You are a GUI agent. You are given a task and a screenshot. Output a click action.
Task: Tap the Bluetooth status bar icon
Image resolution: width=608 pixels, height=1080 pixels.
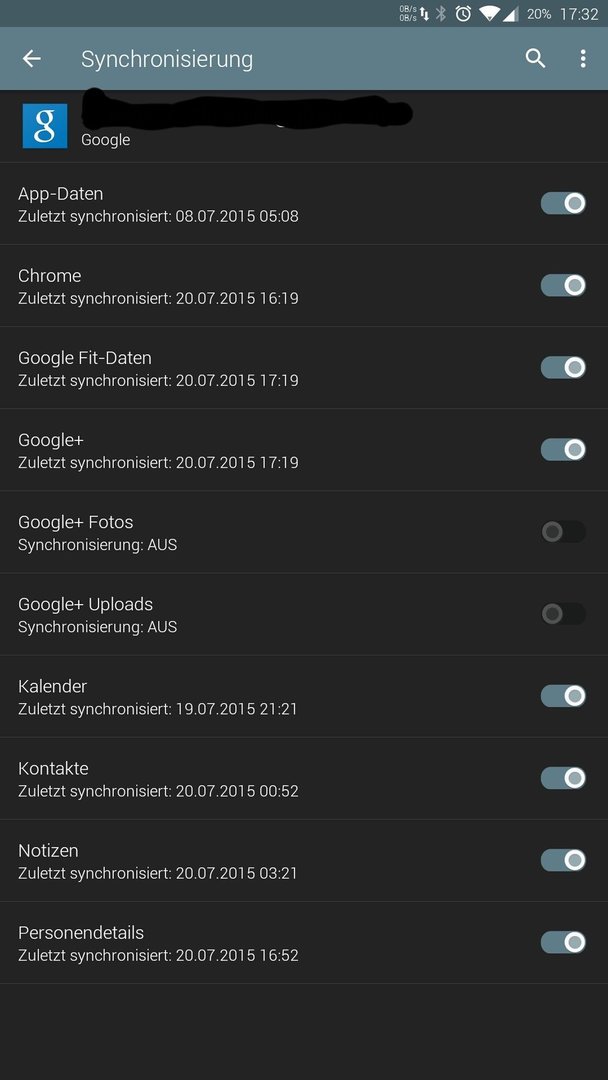point(441,14)
